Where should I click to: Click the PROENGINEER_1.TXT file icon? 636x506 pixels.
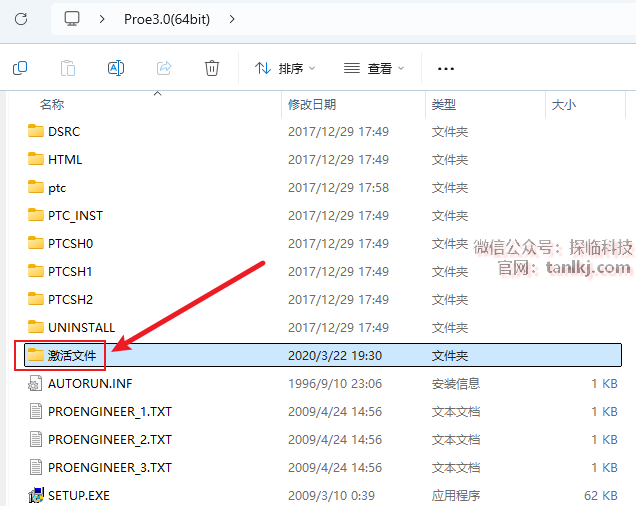(x=36, y=411)
